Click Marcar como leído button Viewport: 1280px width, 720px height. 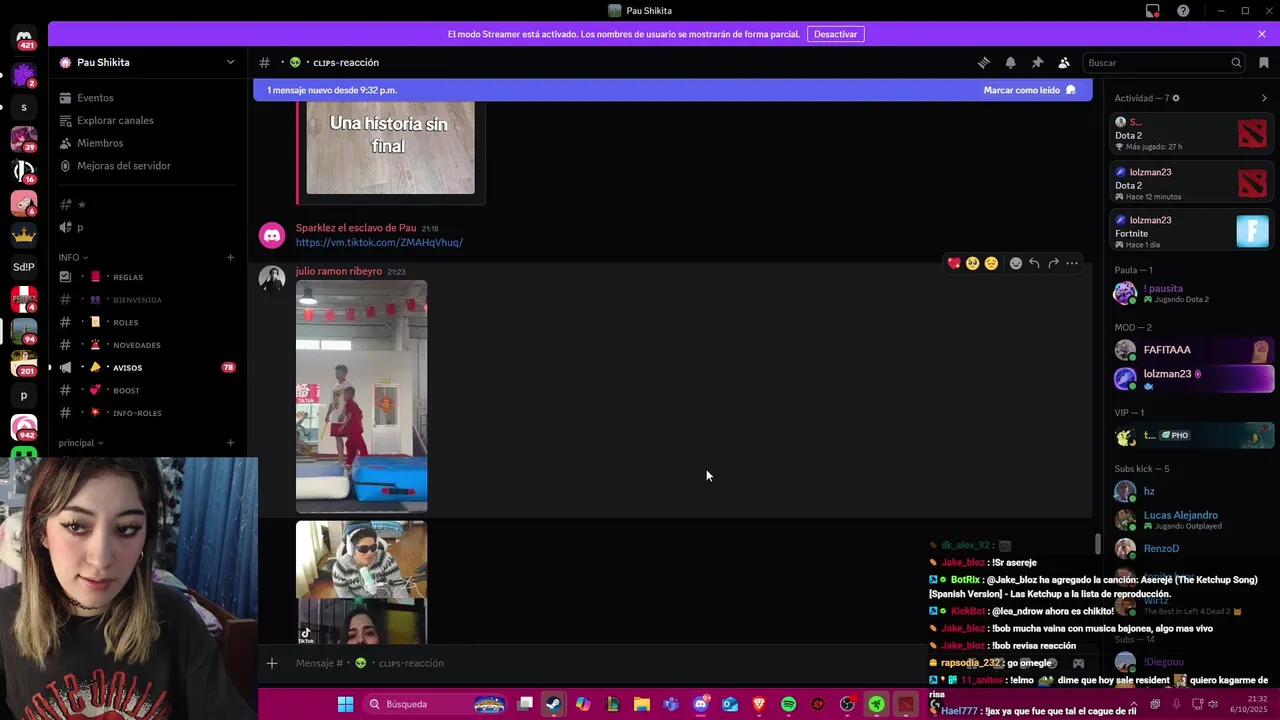pos(1029,90)
